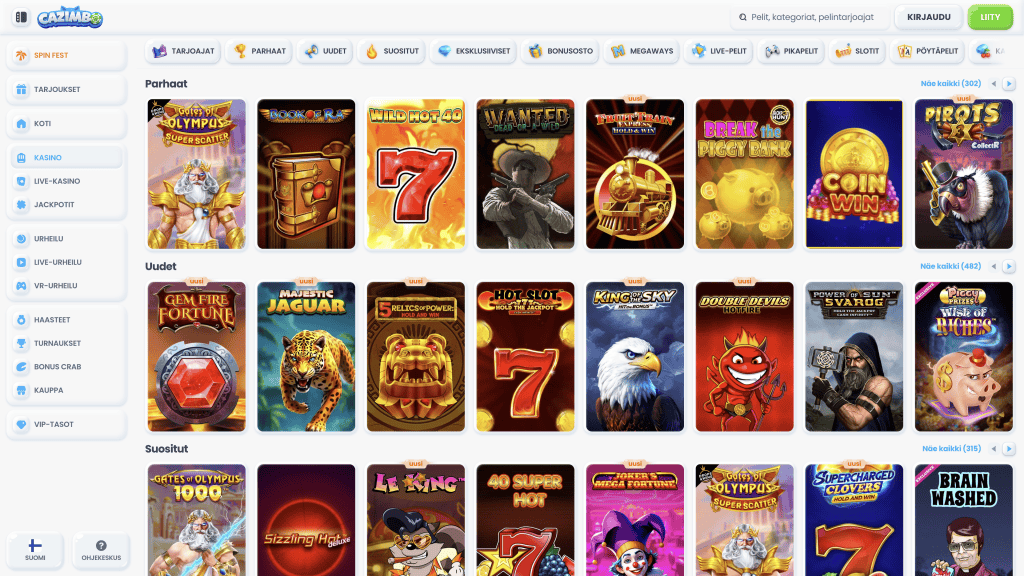Select the Eksklusiiviset category tab
The image size is (1024, 576).
(473, 51)
